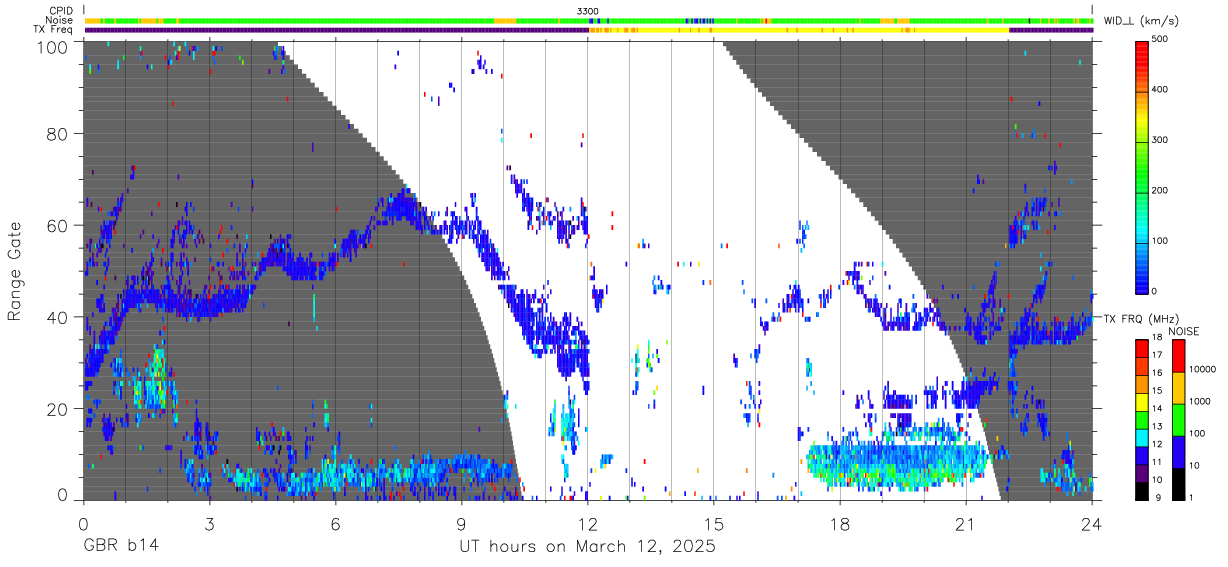
Task: Click the Range Gate y-axis title
Action: [15, 270]
